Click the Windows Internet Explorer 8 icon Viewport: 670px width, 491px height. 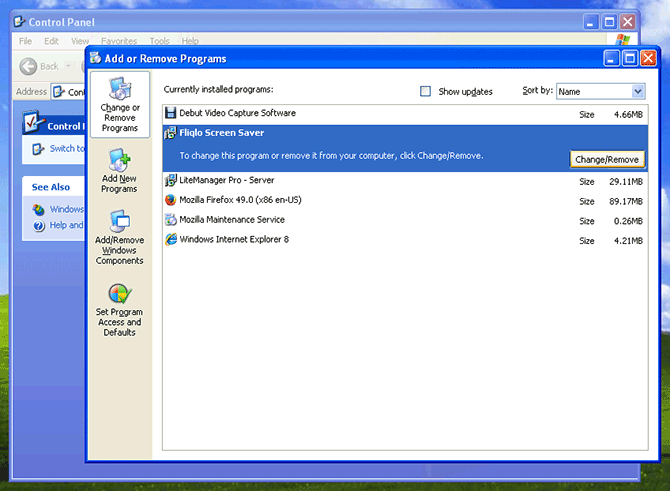[170, 239]
